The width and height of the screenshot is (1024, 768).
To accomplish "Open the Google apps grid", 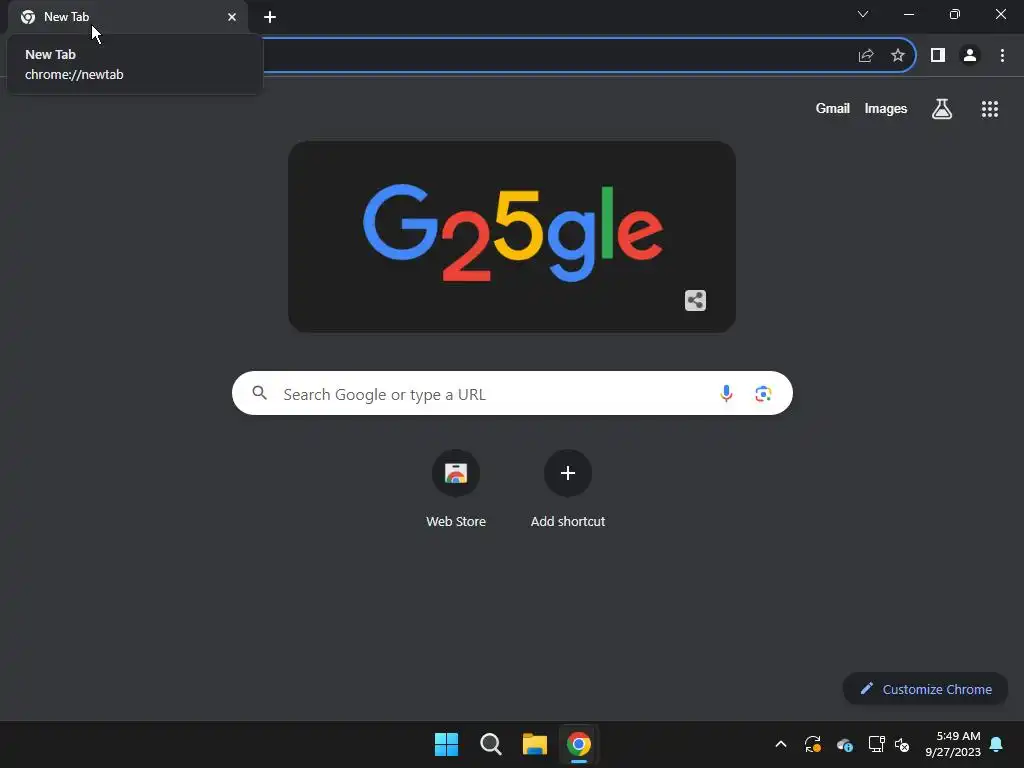I will click(x=990, y=109).
